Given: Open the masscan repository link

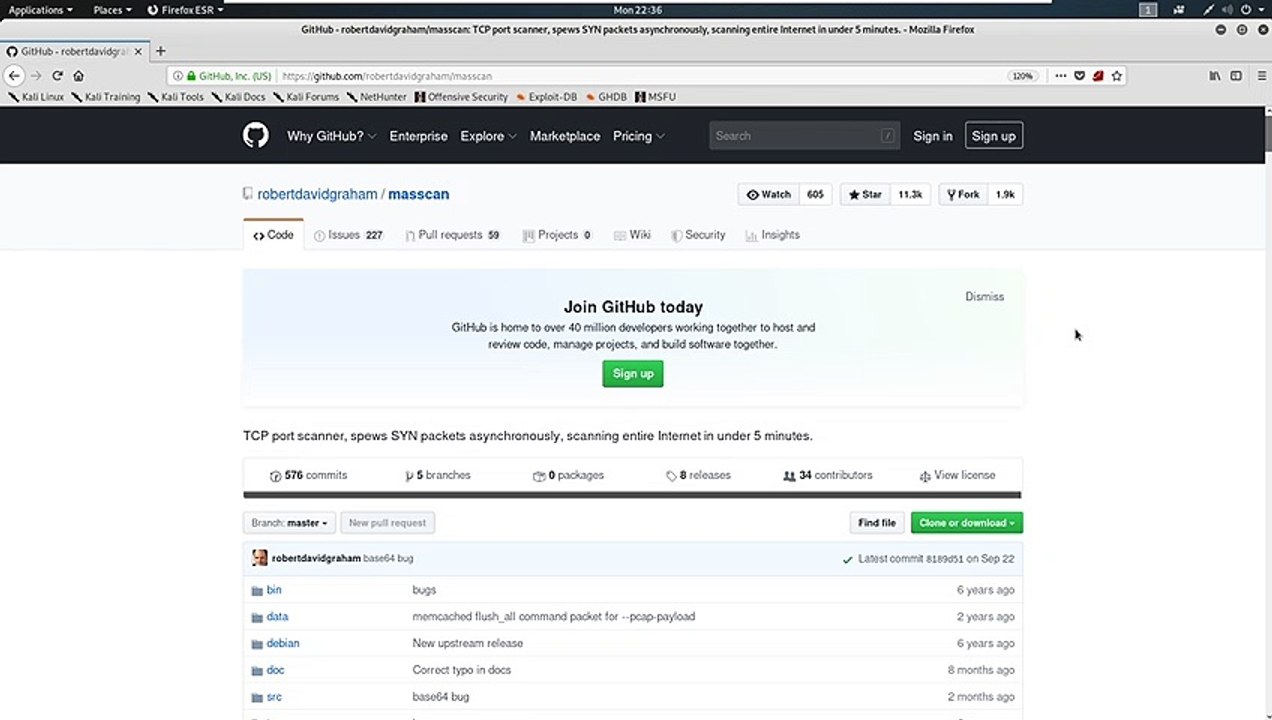Looking at the screenshot, I should (x=418, y=194).
